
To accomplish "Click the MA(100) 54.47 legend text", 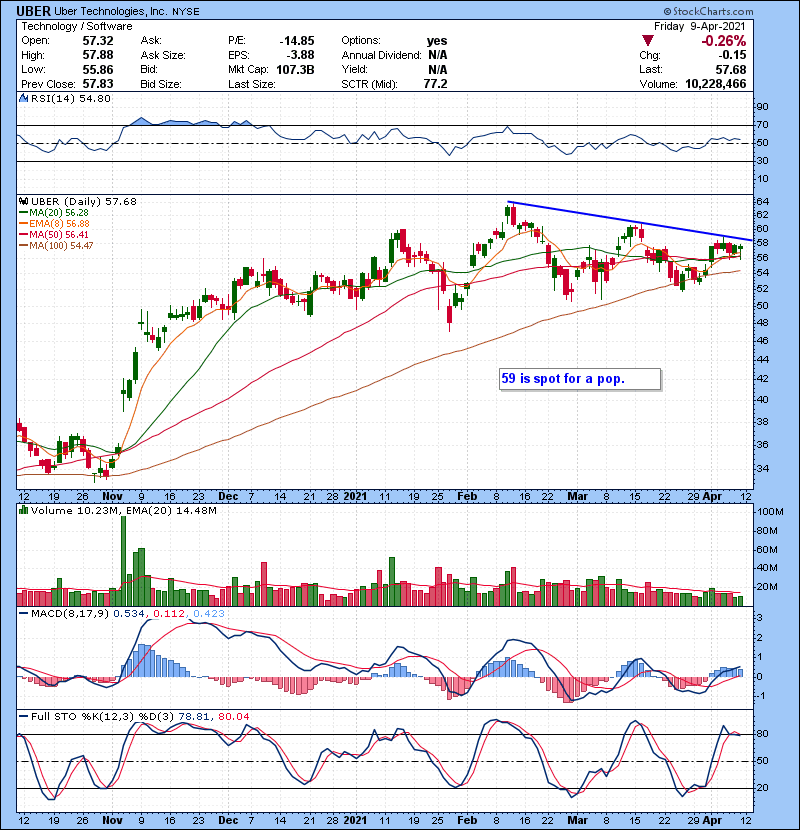I will click(x=61, y=246).
